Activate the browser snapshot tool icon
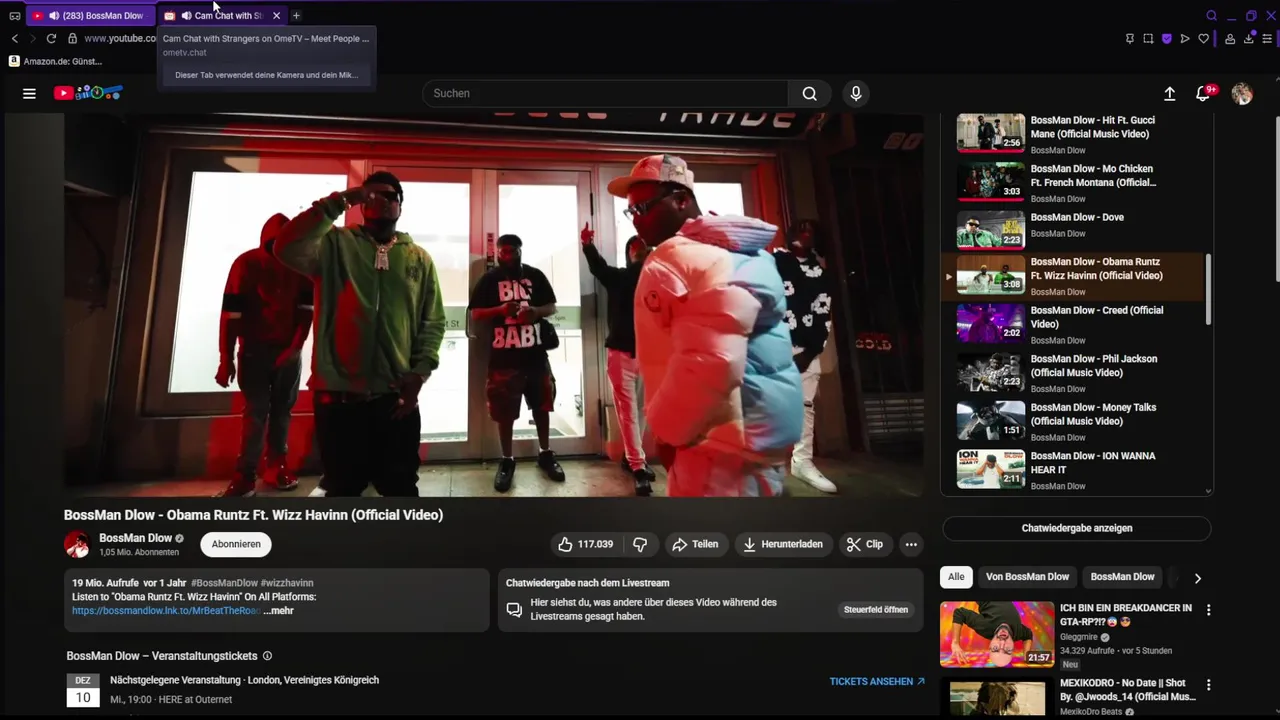Viewport: 1280px width, 720px height. pyautogui.click(x=1148, y=38)
